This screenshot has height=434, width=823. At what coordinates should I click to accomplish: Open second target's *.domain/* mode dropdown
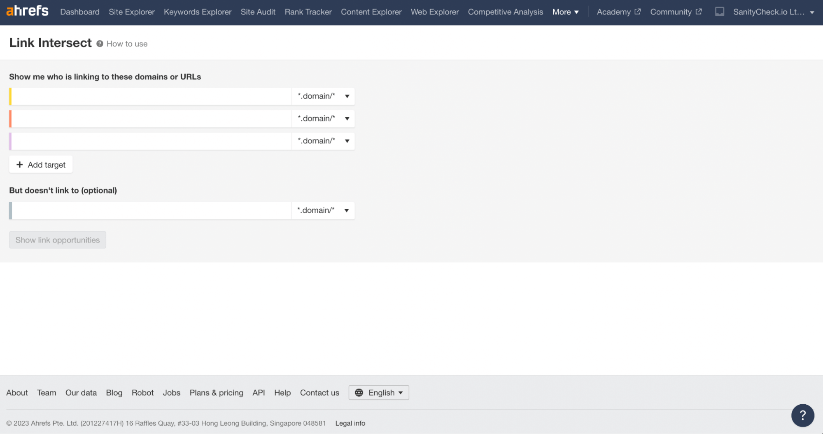[x=324, y=119]
